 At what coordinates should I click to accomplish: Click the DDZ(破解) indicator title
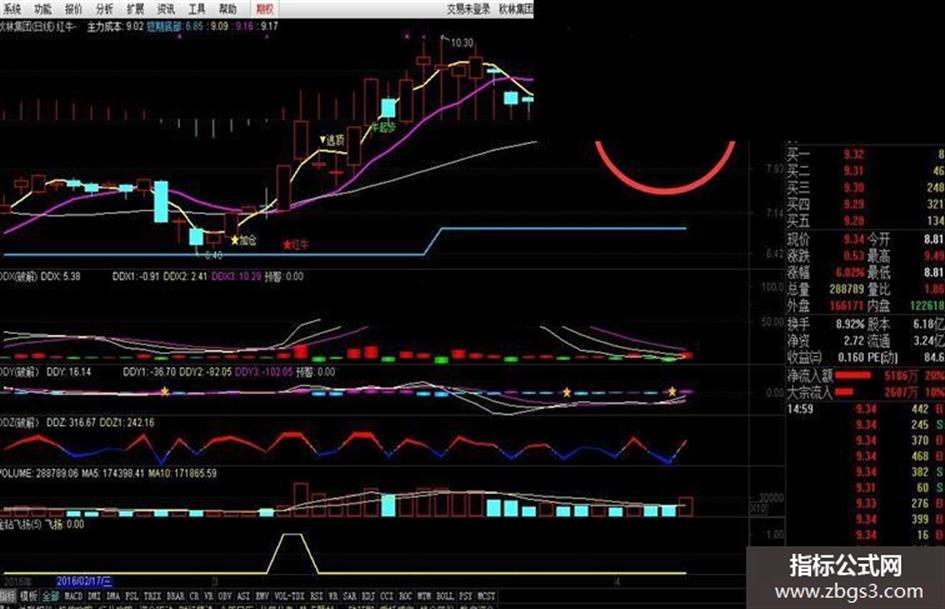point(19,423)
